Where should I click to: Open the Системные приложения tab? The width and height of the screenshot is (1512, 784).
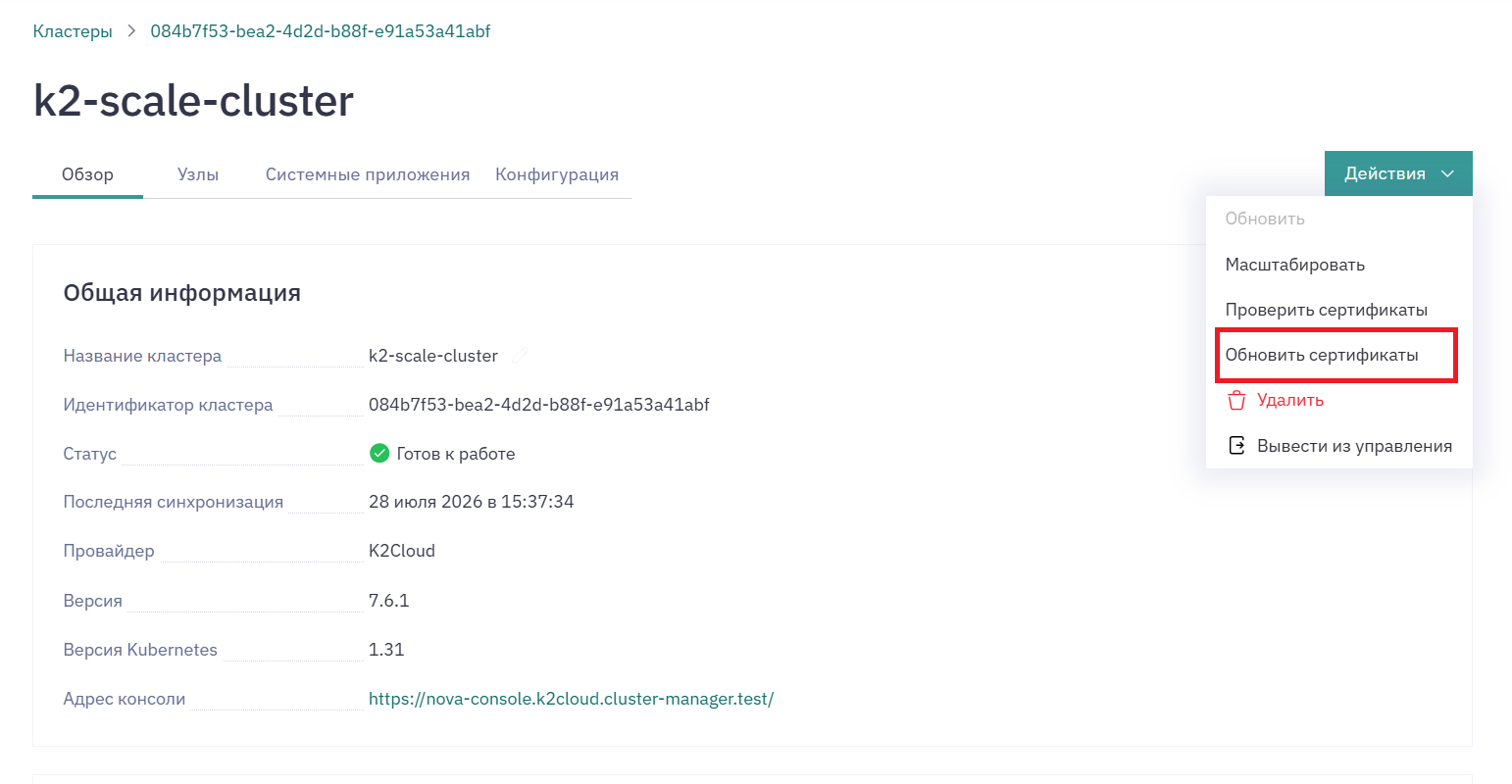(x=368, y=174)
